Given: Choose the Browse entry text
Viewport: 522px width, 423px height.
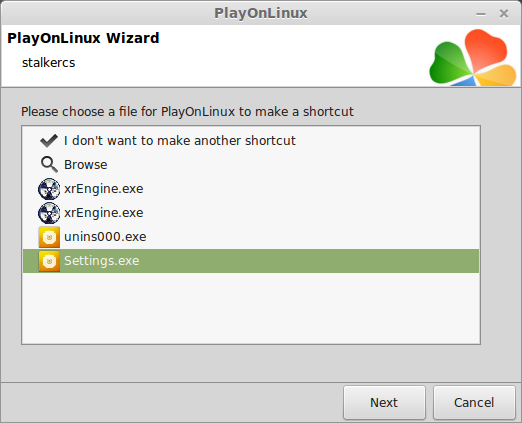Looking at the screenshot, I should 86,165.
